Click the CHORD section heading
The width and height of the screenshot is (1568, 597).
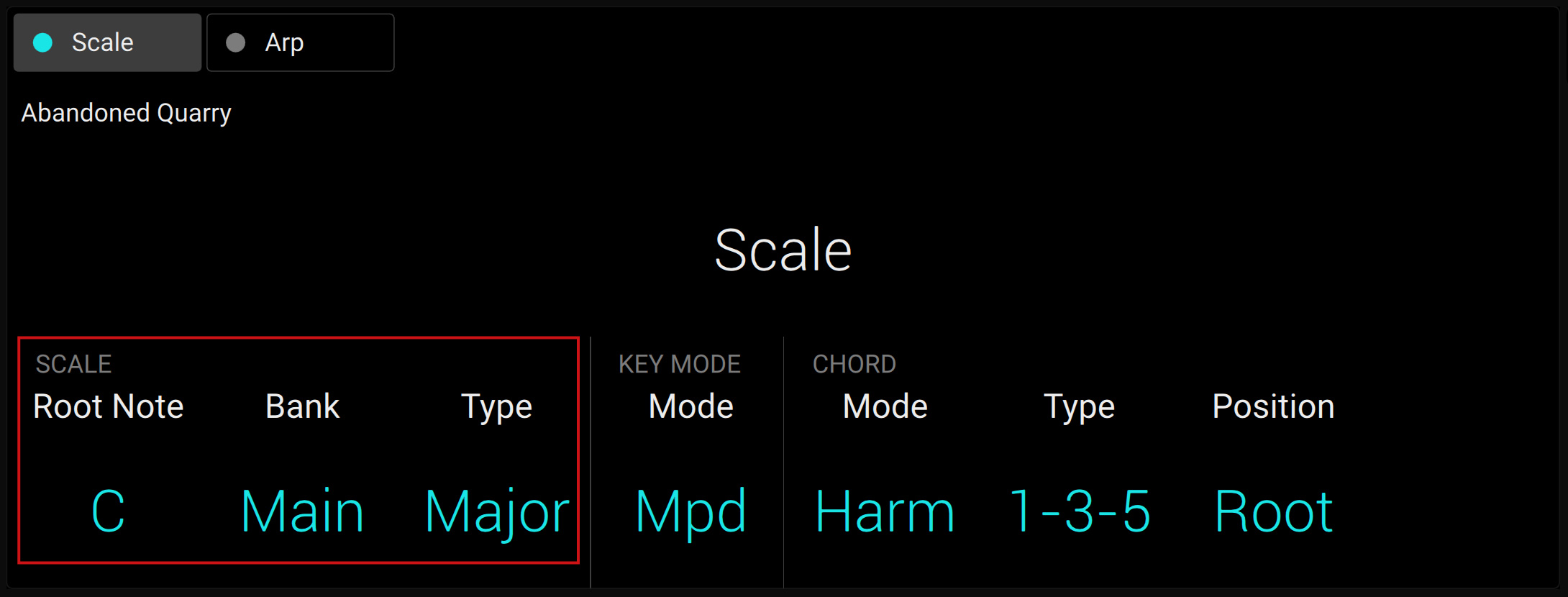(x=854, y=364)
